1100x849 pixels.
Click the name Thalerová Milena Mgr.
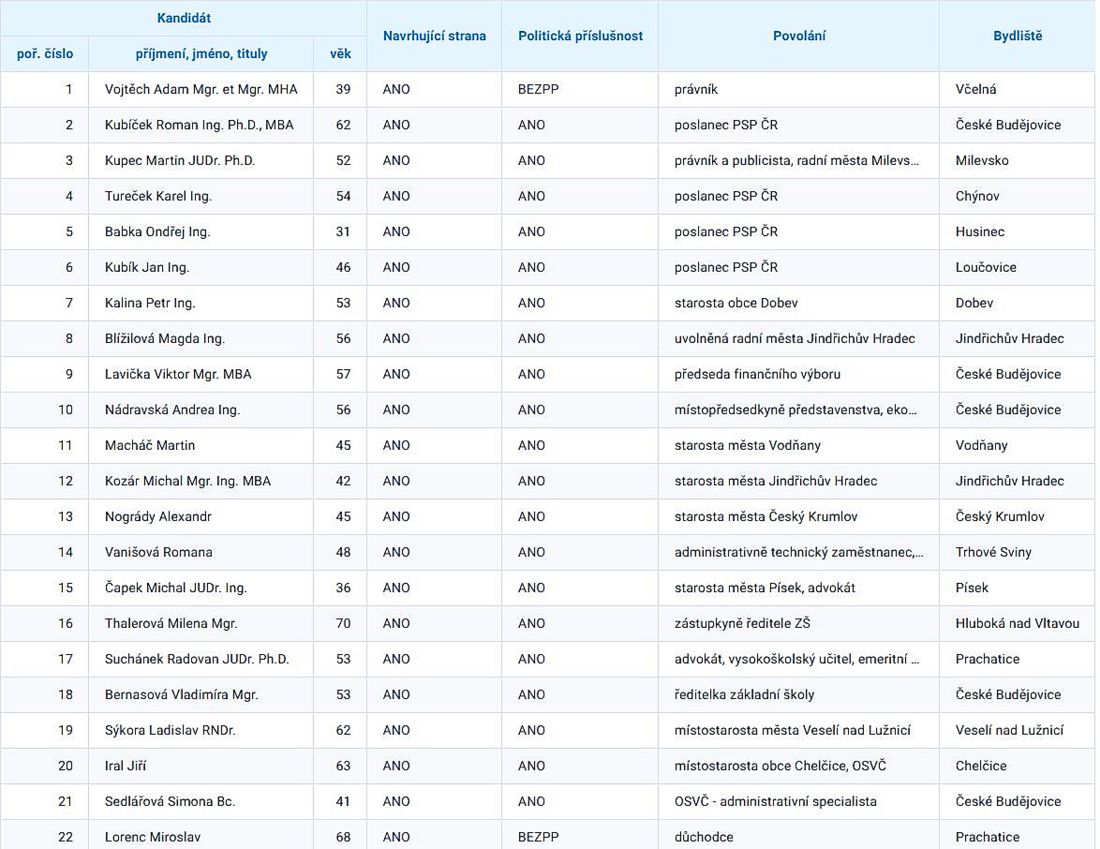tap(171, 624)
